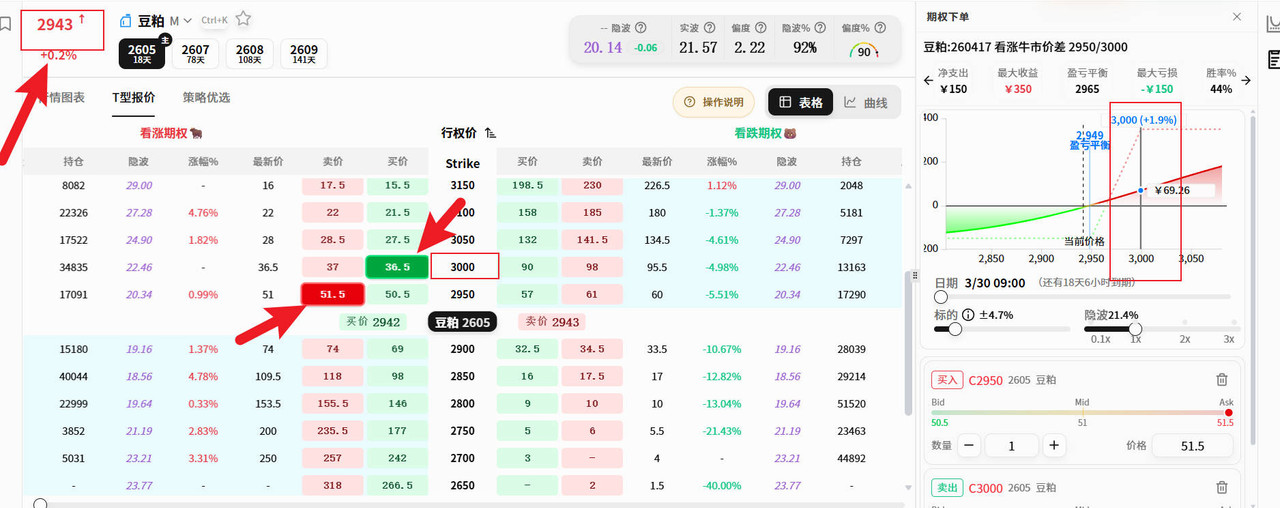Click put 涨幅 -21.43% at strike 2750
Image resolution: width=1280 pixels, height=508 pixels.
click(722, 431)
